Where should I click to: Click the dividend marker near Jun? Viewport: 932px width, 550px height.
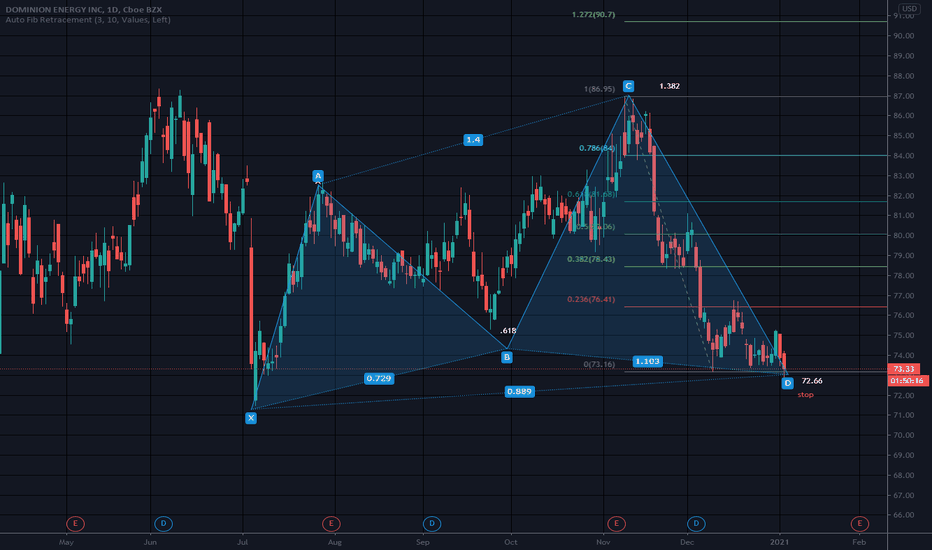[163, 524]
